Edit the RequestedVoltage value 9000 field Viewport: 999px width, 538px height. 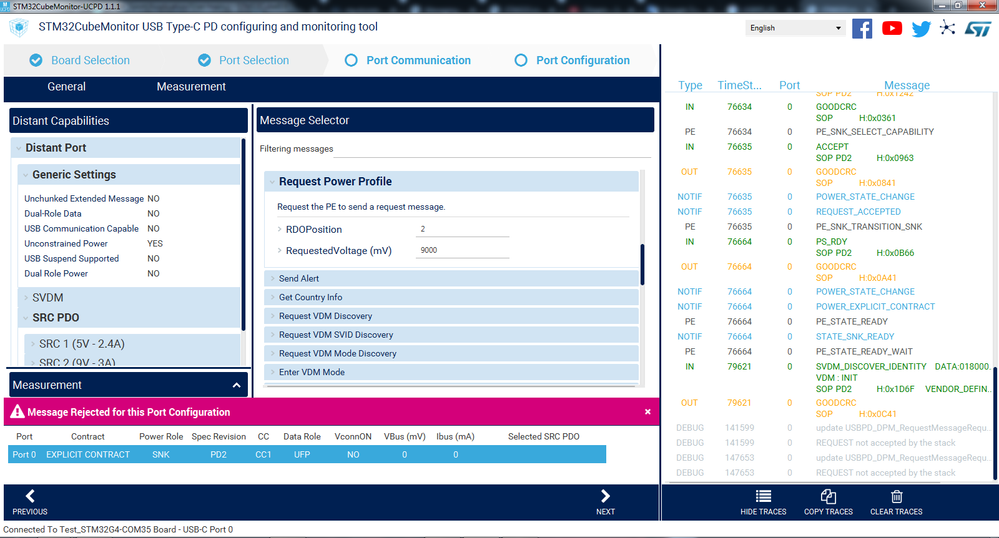tap(462, 251)
